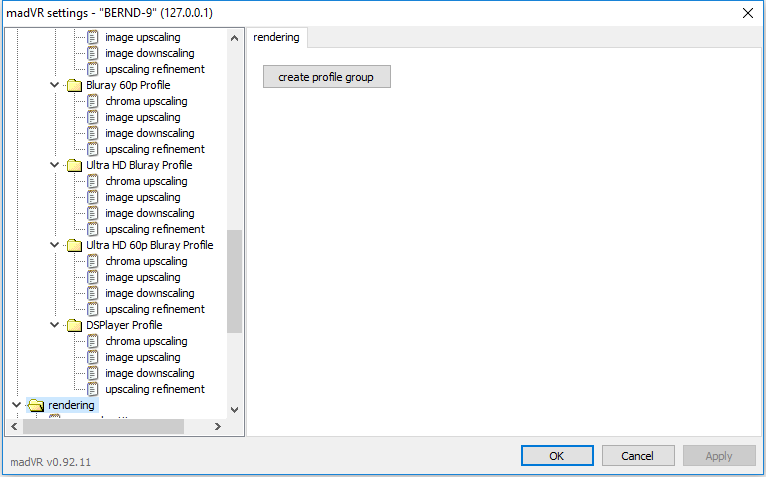Image resolution: width=766 pixels, height=477 pixels.
Task: Click the DSPlayer Profile folder icon
Action: pyautogui.click(x=74, y=325)
